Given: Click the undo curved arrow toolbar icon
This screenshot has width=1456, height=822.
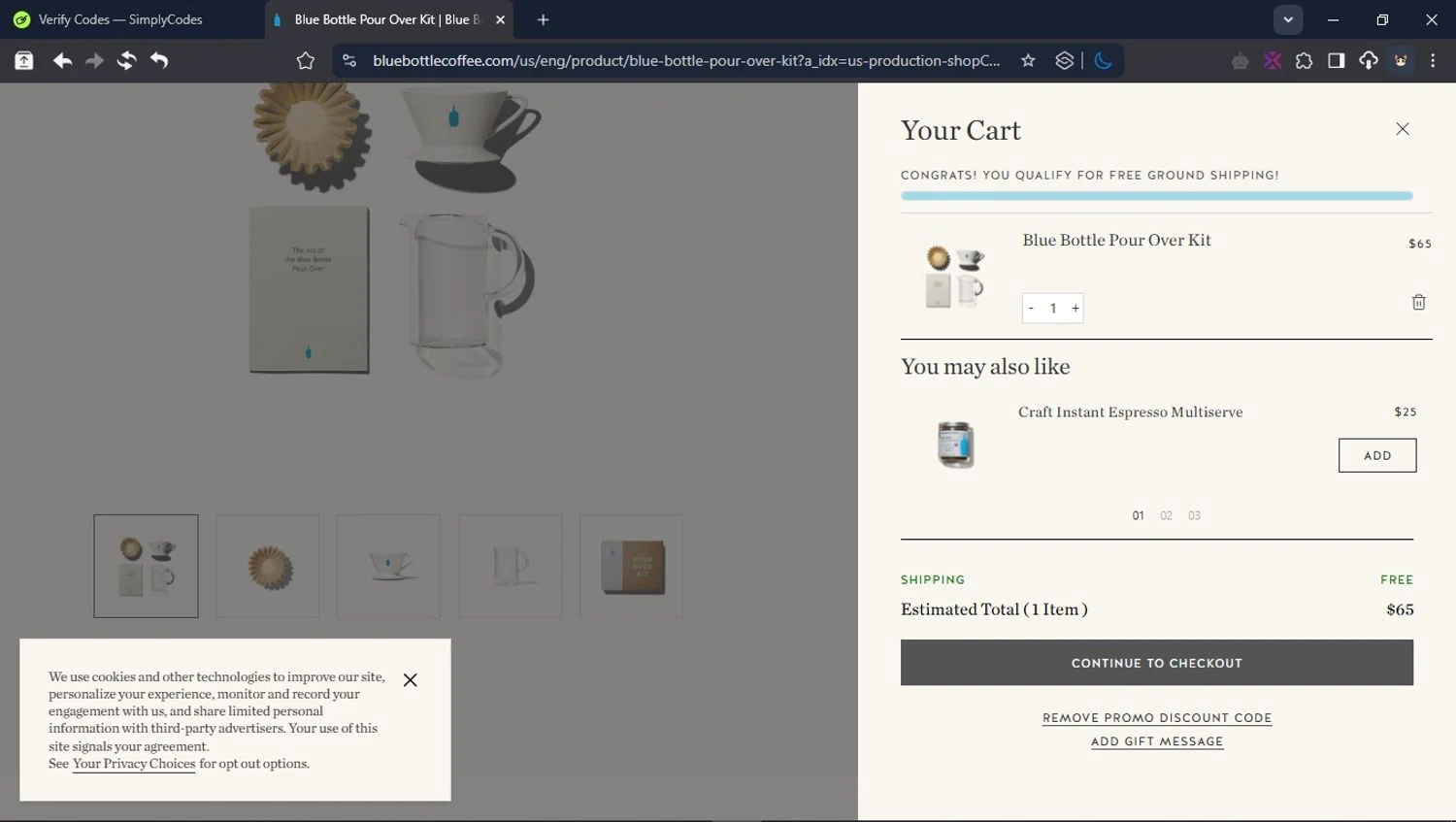Looking at the screenshot, I should pyautogui.click(x=159, y=60).
